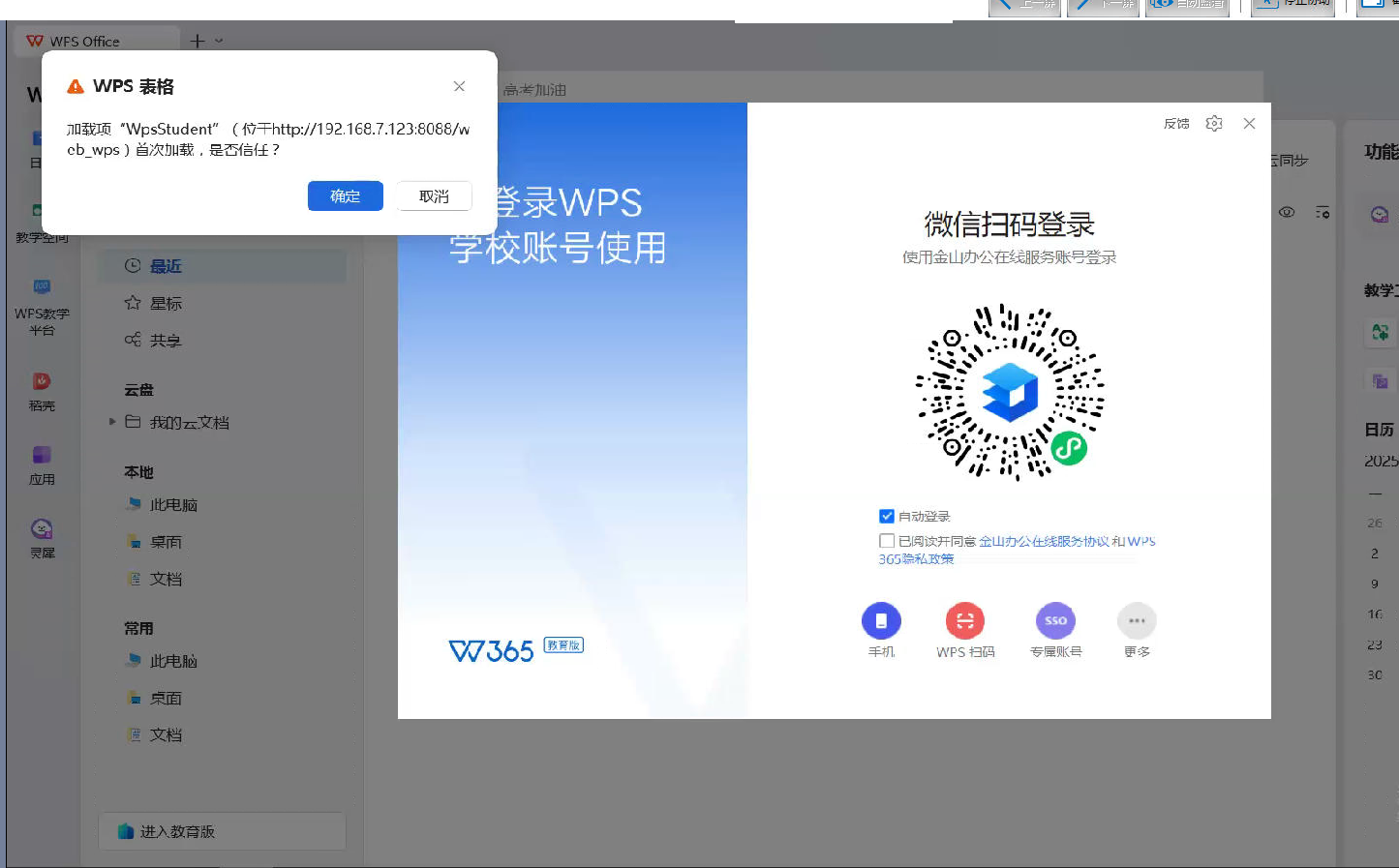This screenshot has width=1399, height=868.
Task: Open the new-tab dropdown arrow
Action: 219,41
